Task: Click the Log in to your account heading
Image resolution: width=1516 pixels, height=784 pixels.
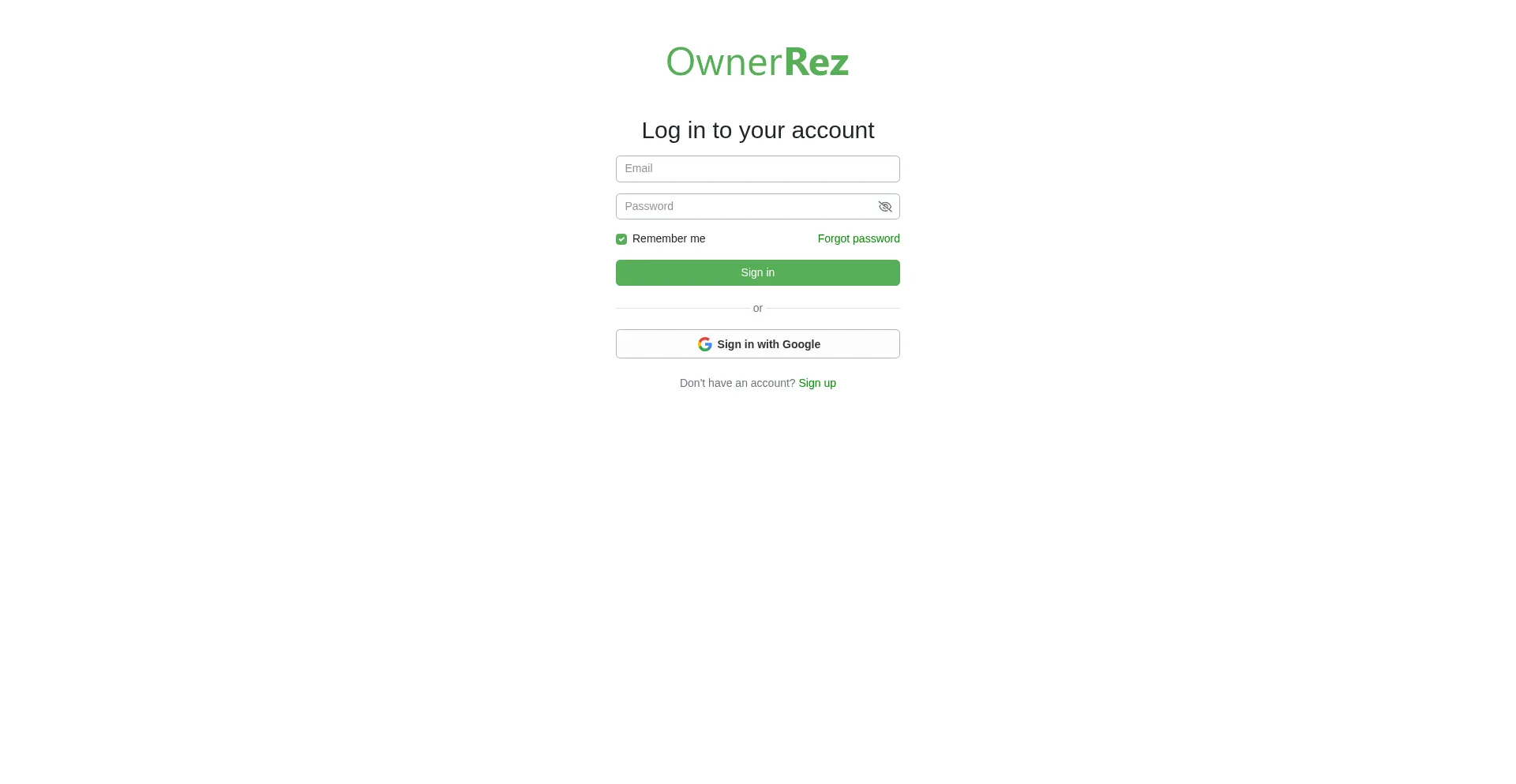Action: pyautogui.click(x=758, y=130)
